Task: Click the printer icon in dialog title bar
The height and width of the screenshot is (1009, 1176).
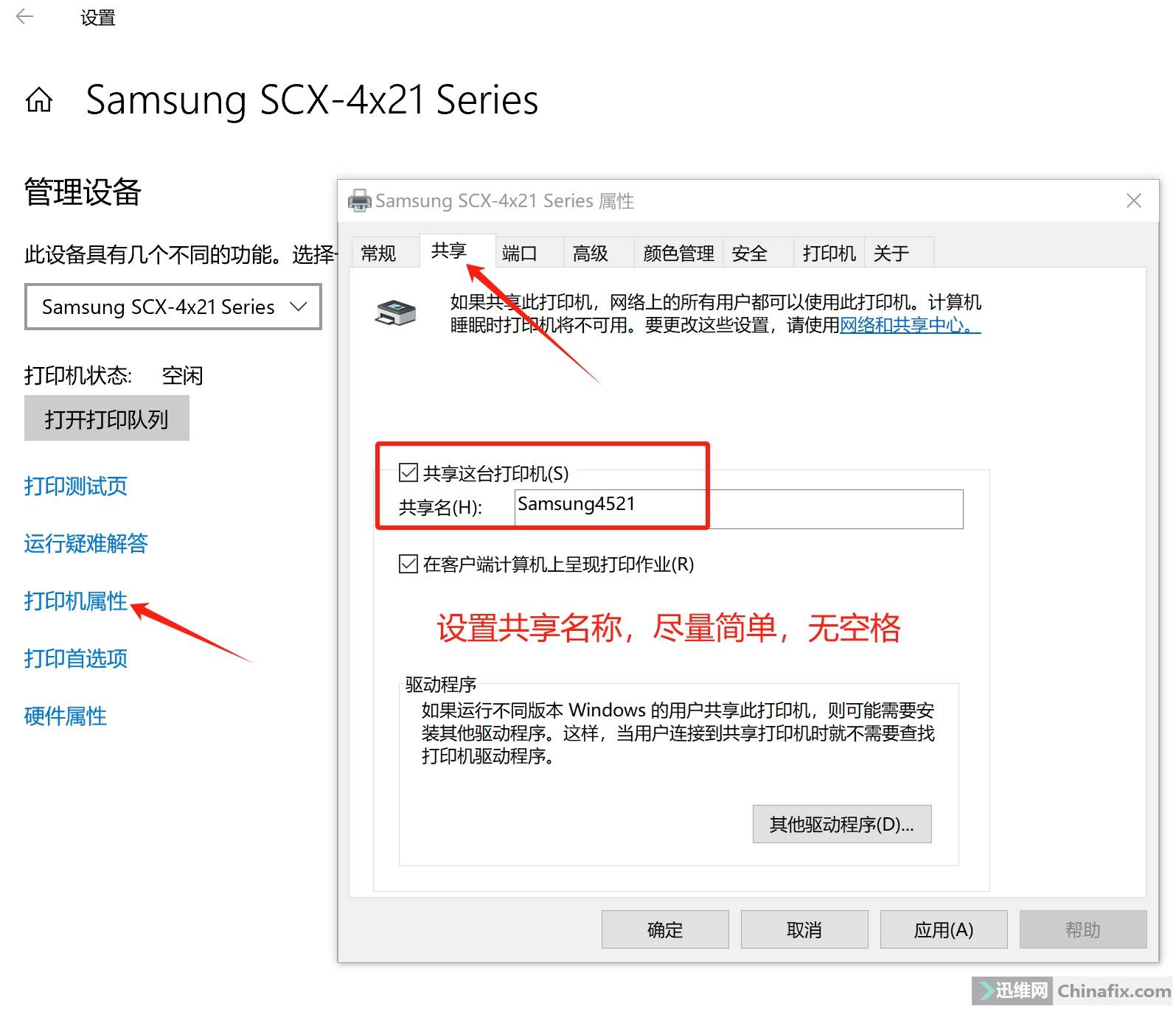Action: 359,200
